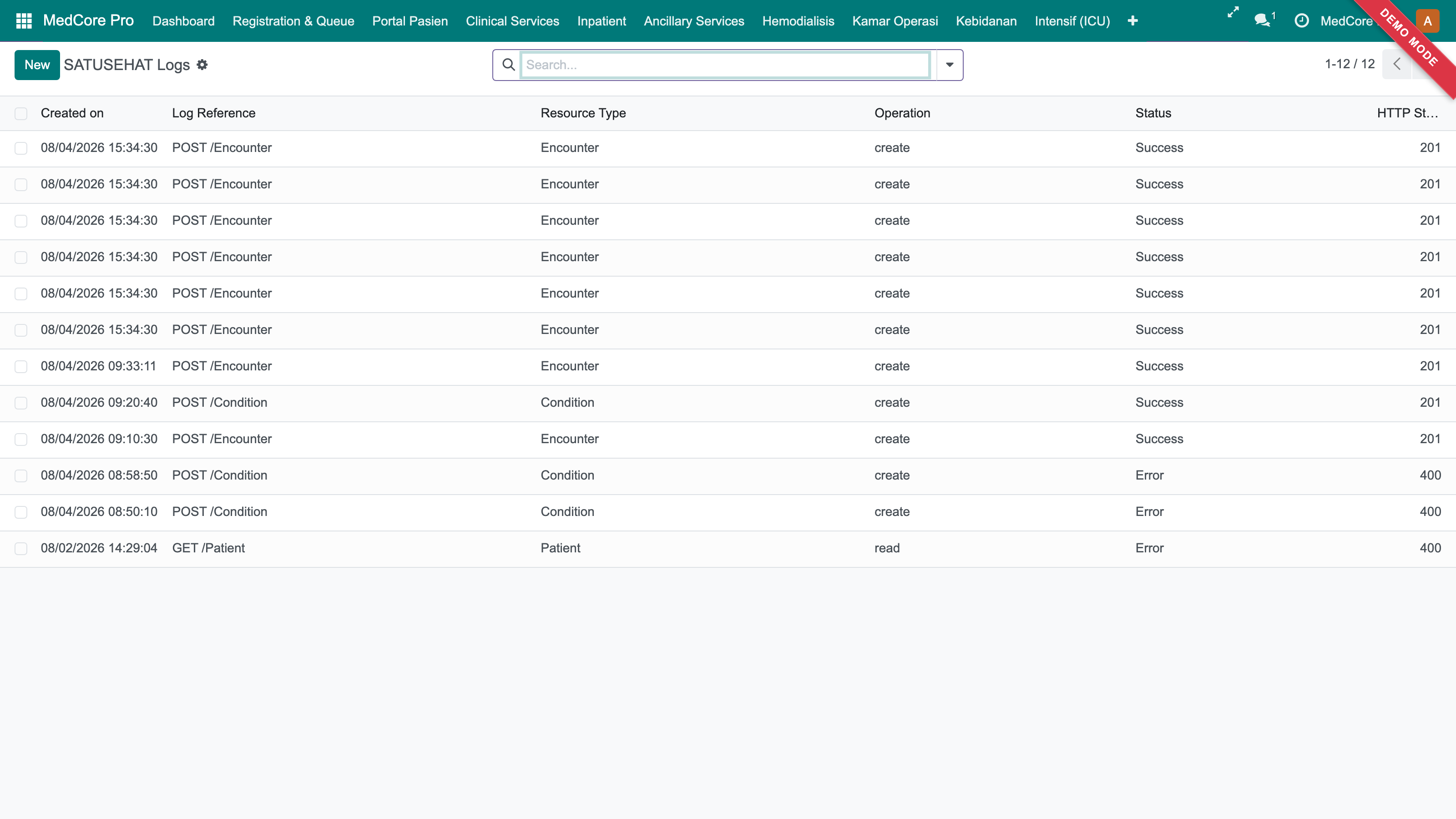
Task: Click the plus icon to show more menus
Action: coord(1132,21)
